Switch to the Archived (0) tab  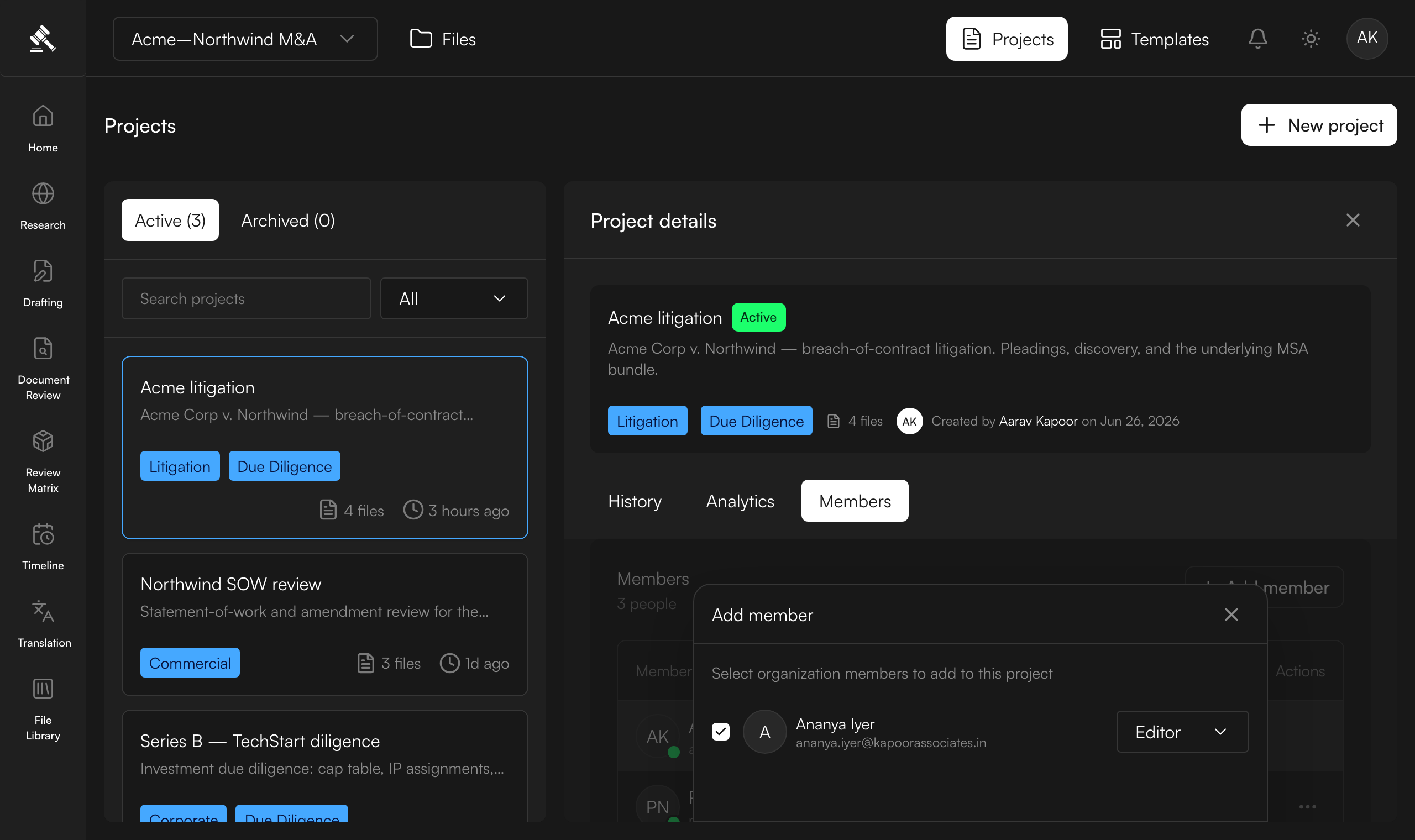click(x=288, y=219)
